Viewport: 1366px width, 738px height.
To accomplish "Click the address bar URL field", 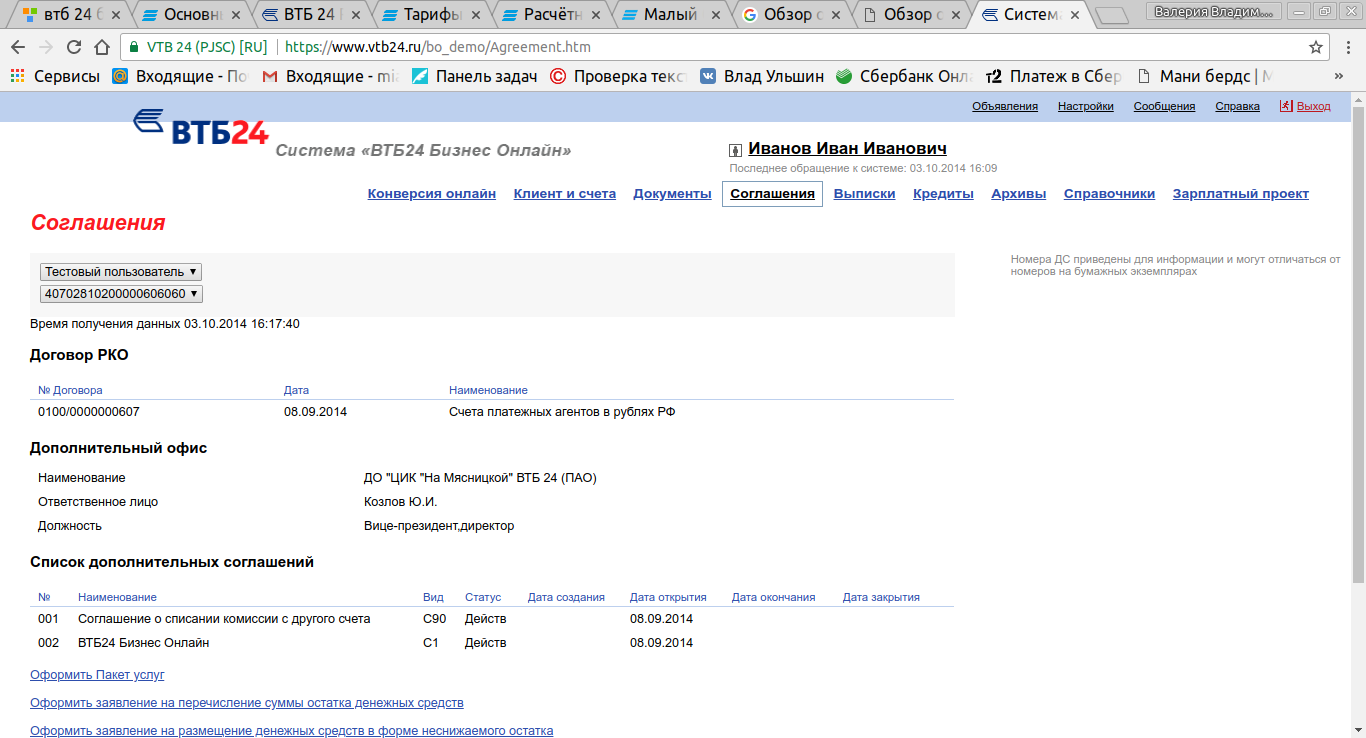I will pyautogui.click(x=700, y=47).
